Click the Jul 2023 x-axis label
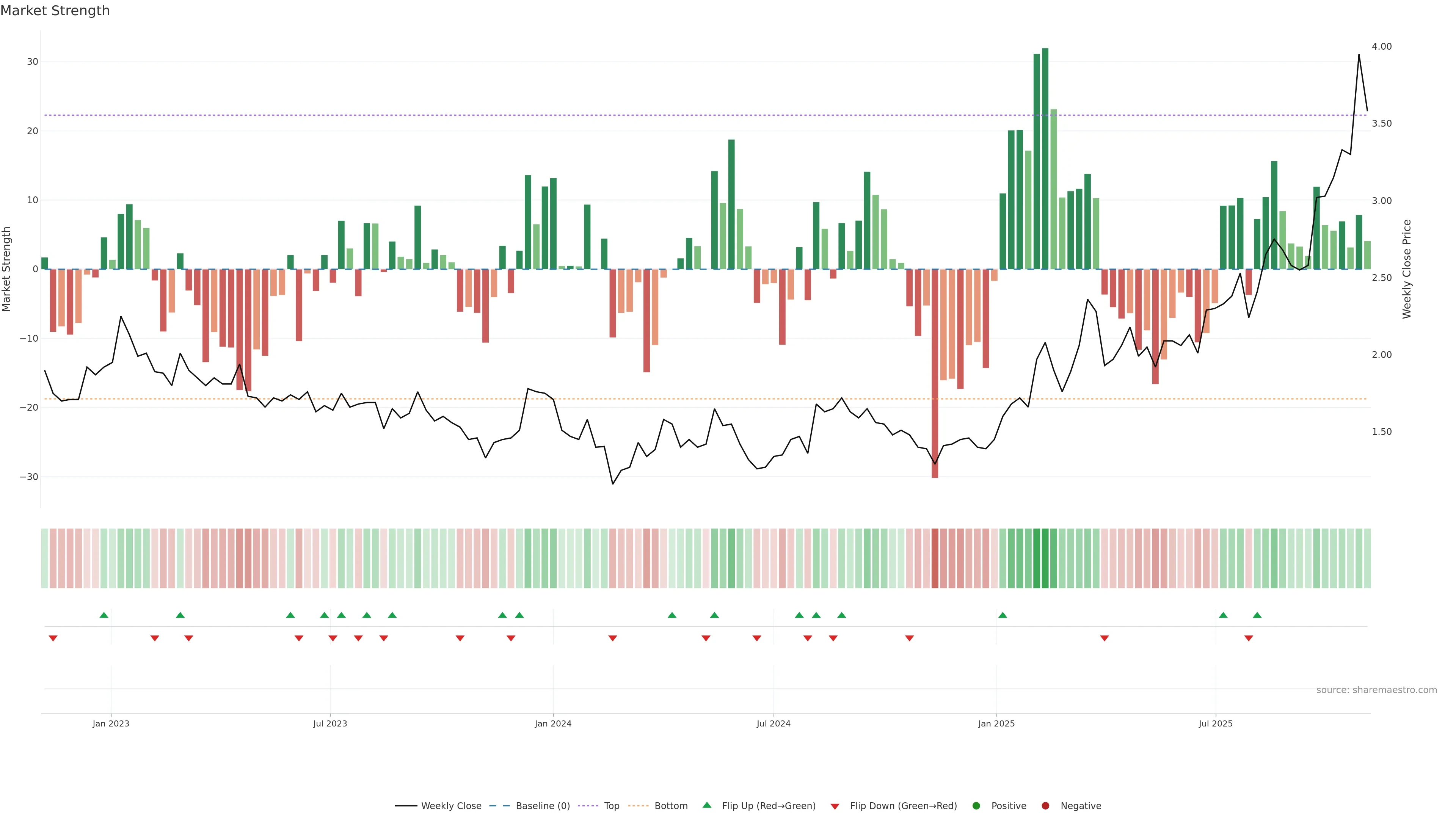The height and width of the screenshot is (819, 1456). click(330, 723)
